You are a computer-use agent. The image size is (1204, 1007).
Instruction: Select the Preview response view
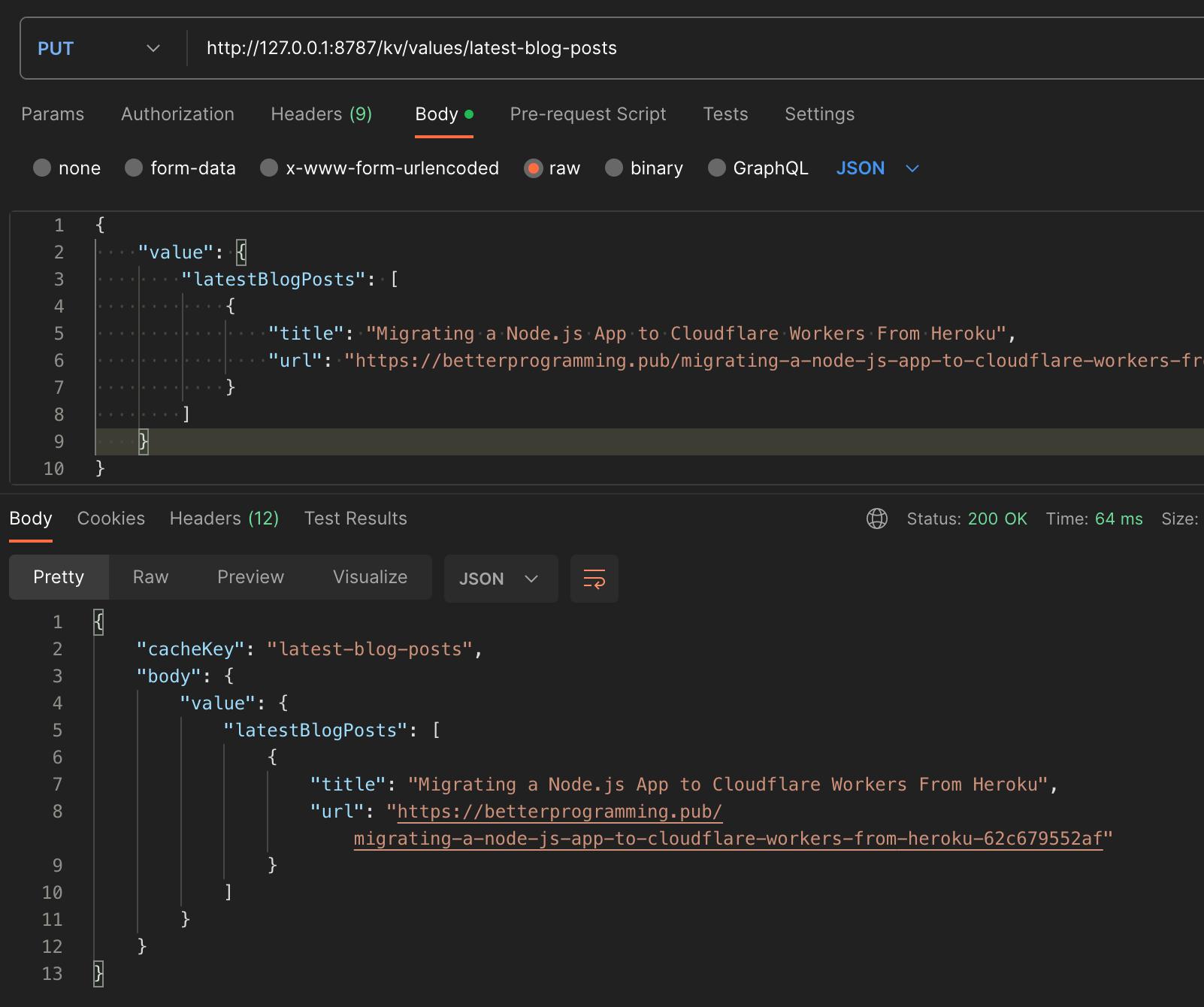[x=250, y=577]
